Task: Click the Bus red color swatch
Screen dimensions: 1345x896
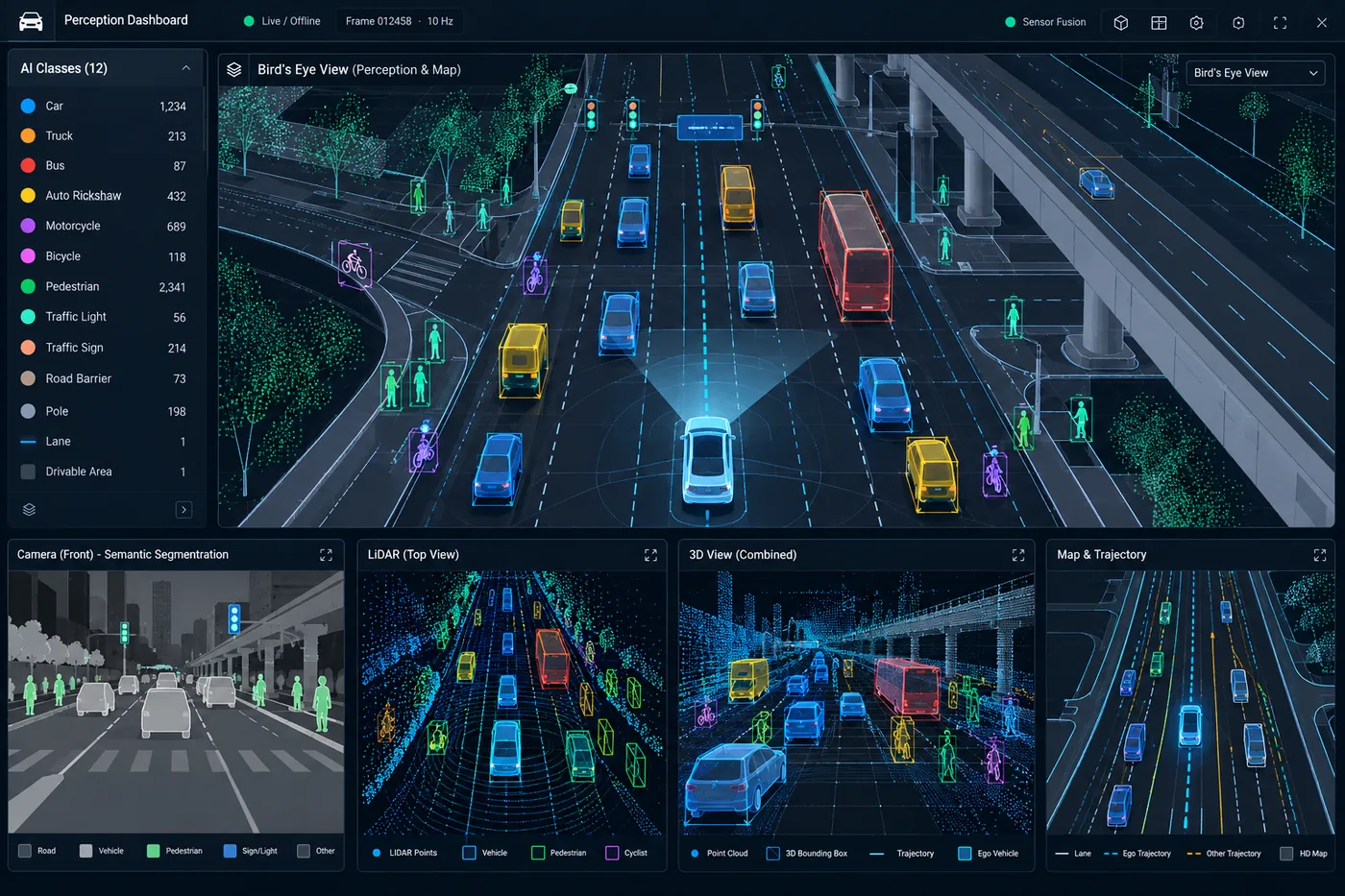Action: [28, 166]
